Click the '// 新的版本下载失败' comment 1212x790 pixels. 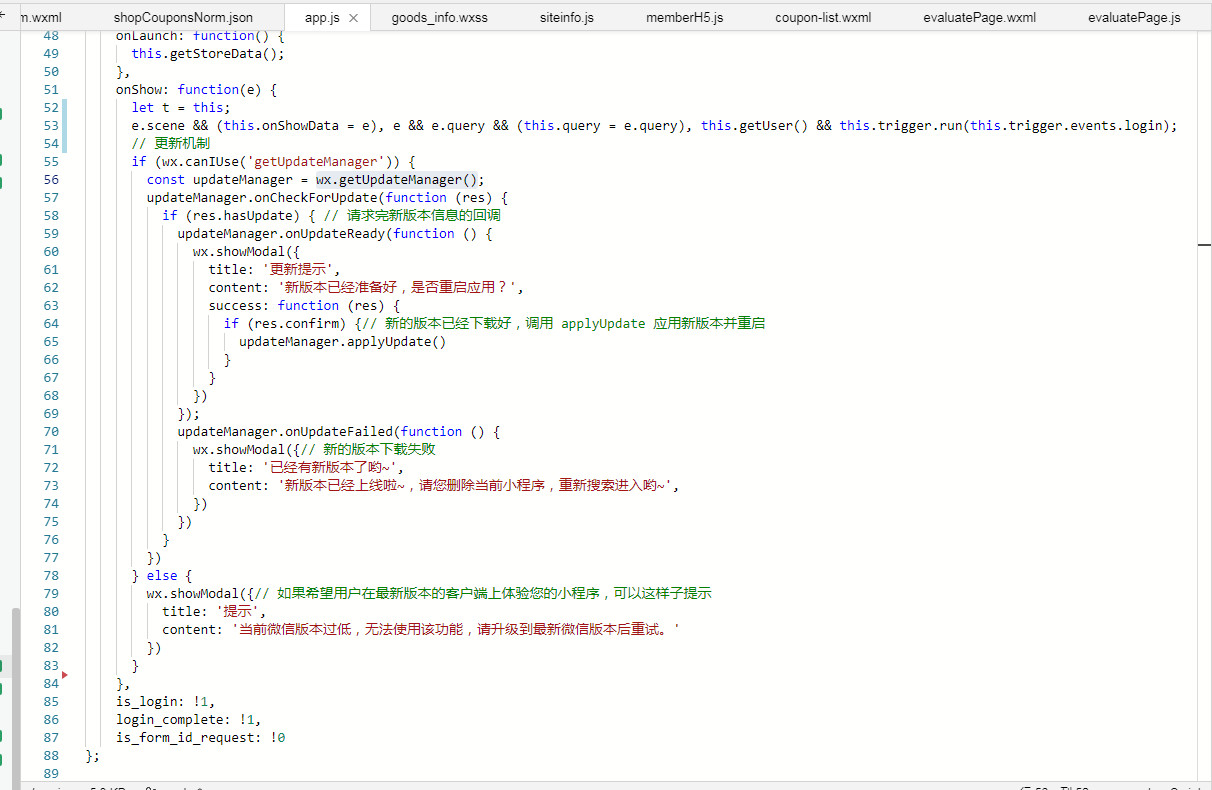pyautogui.click(x=368, y=449)
